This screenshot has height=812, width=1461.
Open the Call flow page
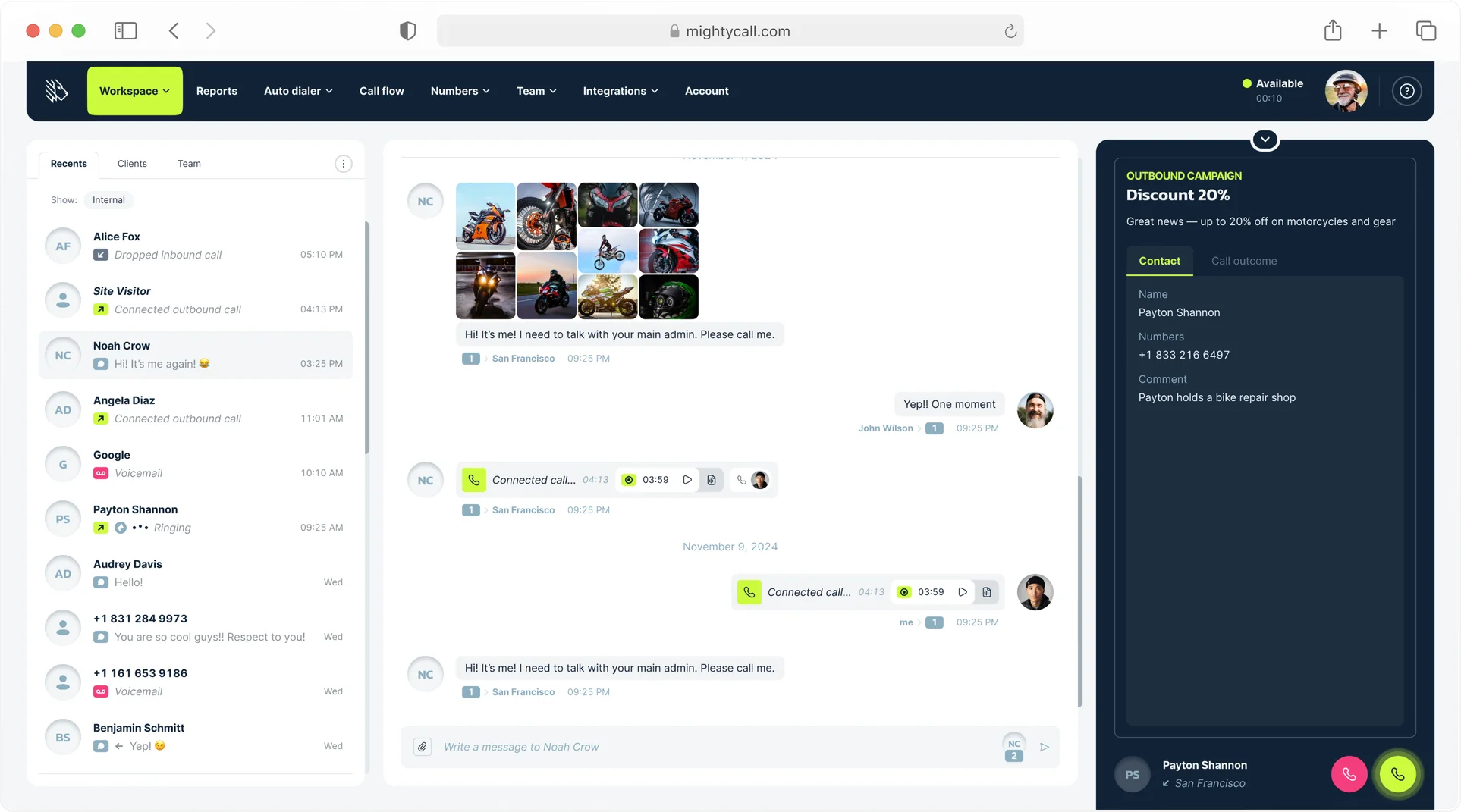[x=382, y=91]
